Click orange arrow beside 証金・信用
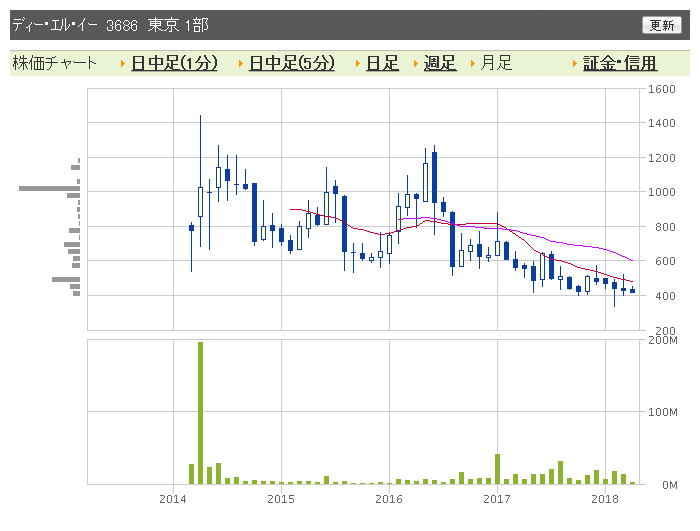Image resolution: width=700 pixels, height=531 pixels. [575, 63]
